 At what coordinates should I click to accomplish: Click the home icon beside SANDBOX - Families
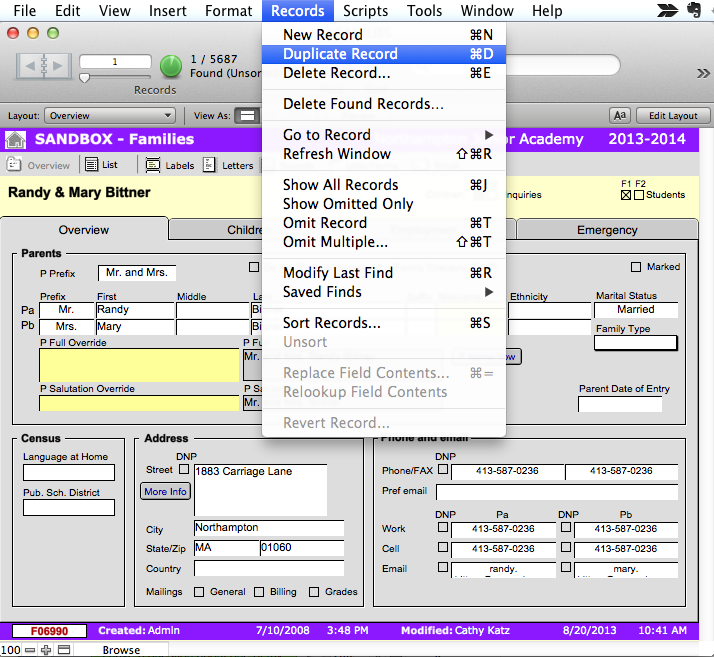click(x=15, y=140)
